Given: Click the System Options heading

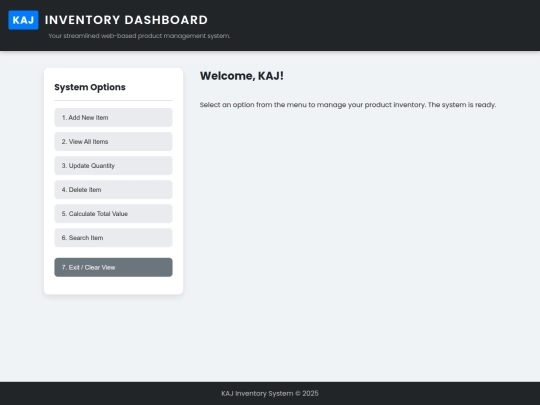Looking at the screenshot, I should pyautogui.click(x=90, y=87).
